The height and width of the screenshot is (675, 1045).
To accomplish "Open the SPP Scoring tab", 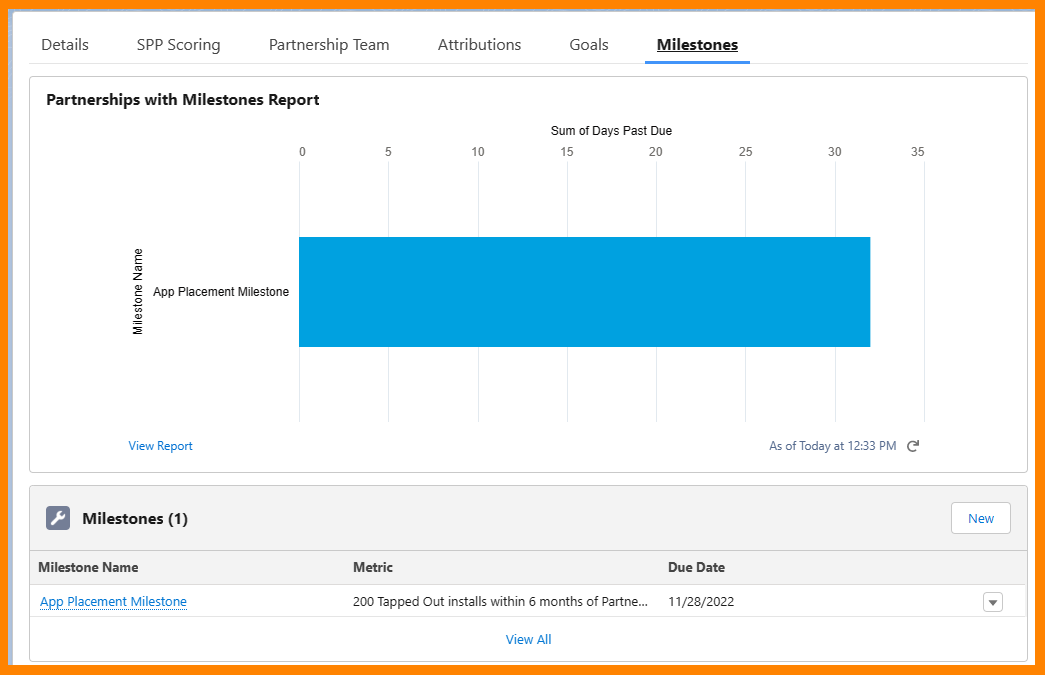I will [x=179, y=45].
